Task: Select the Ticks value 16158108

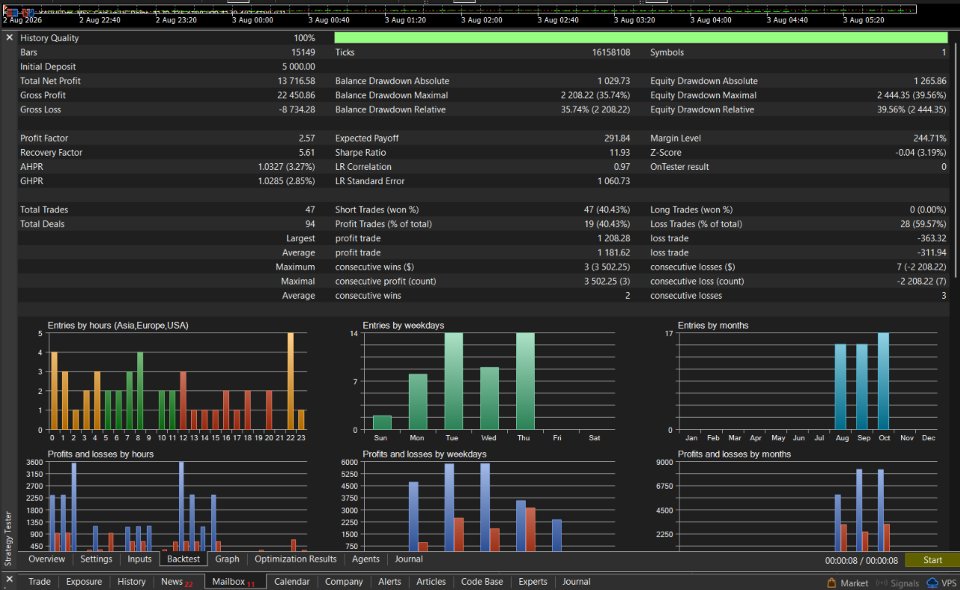Action: (x=611, y=52)
